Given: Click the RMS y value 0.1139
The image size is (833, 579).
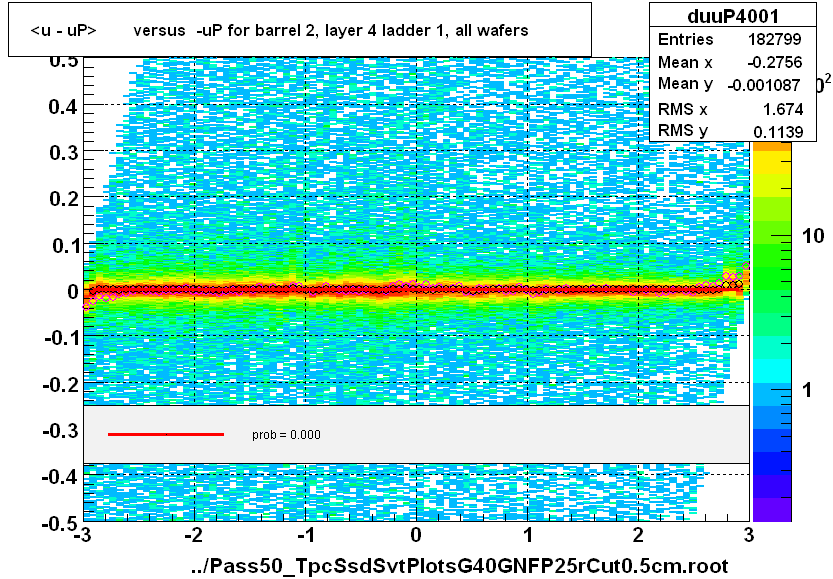Looking at the screenshot, I should pyautogui.click(x=778, y=132).
